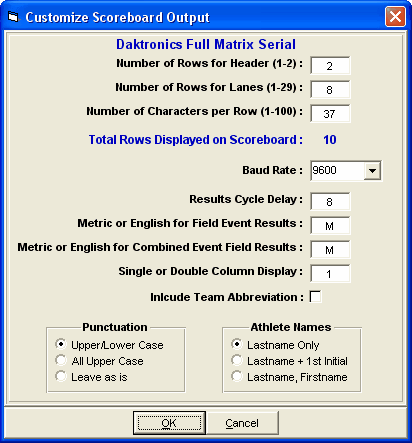The width and height of the screenshot is (412, 443).
Task: Close the Customize Scoreboard Output dialog
Action: (395, 17)
